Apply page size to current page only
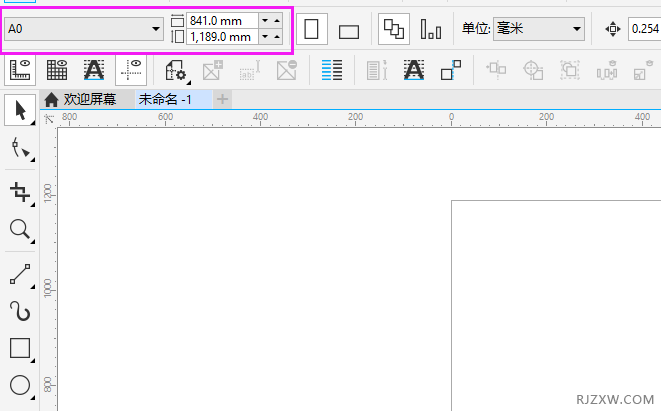 pyautogui.click(x=431, y=29)
